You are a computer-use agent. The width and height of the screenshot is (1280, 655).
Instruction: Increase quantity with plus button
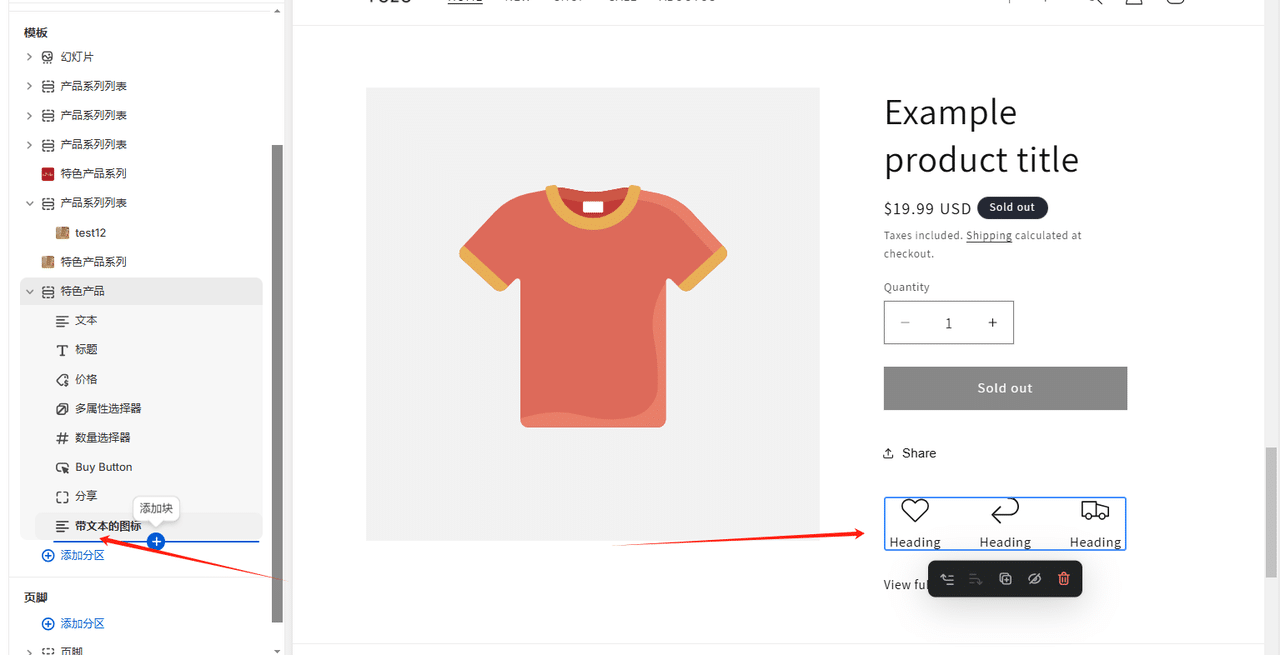click(992, 323)
